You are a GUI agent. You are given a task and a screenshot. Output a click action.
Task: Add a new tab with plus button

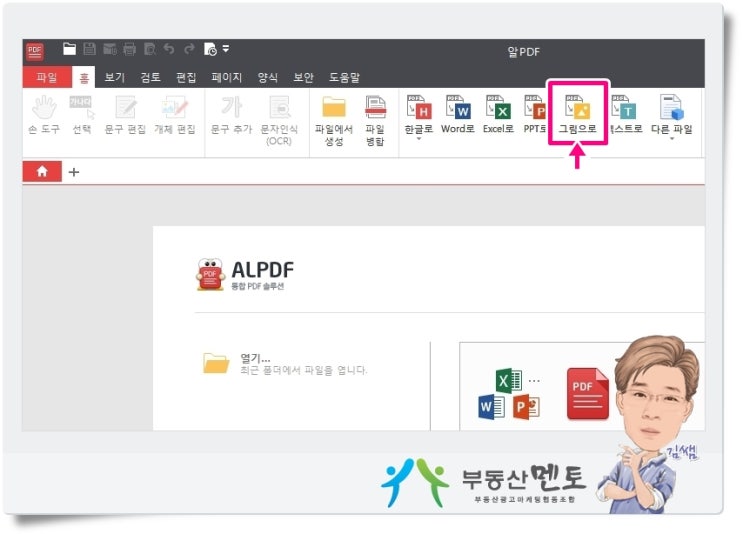(x=73, y=172)
